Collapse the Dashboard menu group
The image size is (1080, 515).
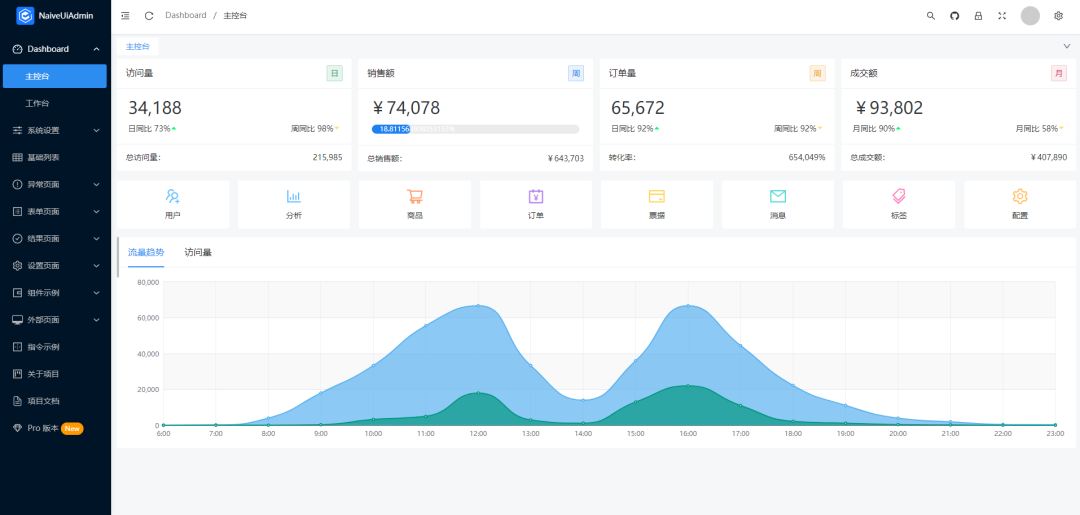(96, 49)
